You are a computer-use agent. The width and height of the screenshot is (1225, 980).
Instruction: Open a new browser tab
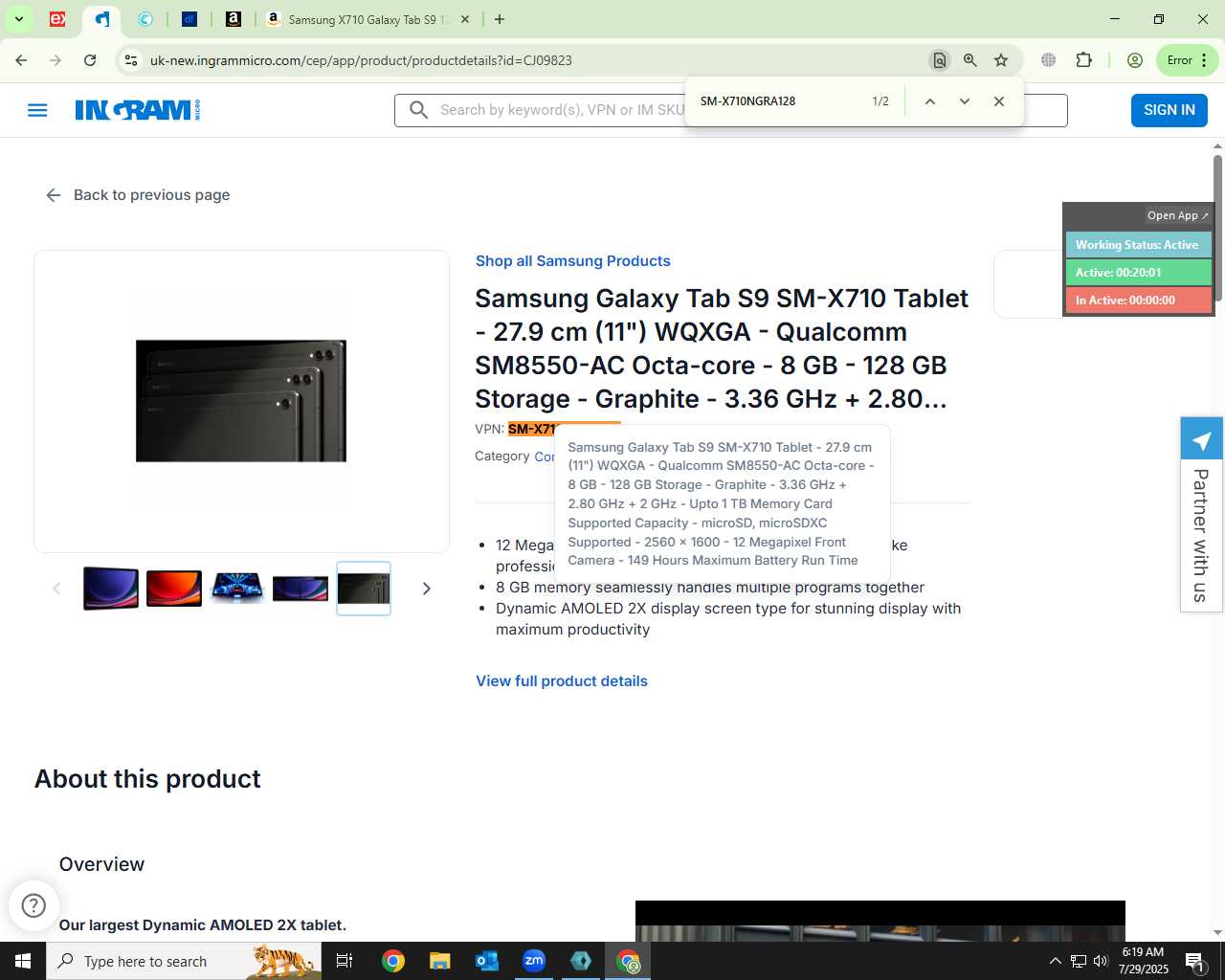click(500, 19)
